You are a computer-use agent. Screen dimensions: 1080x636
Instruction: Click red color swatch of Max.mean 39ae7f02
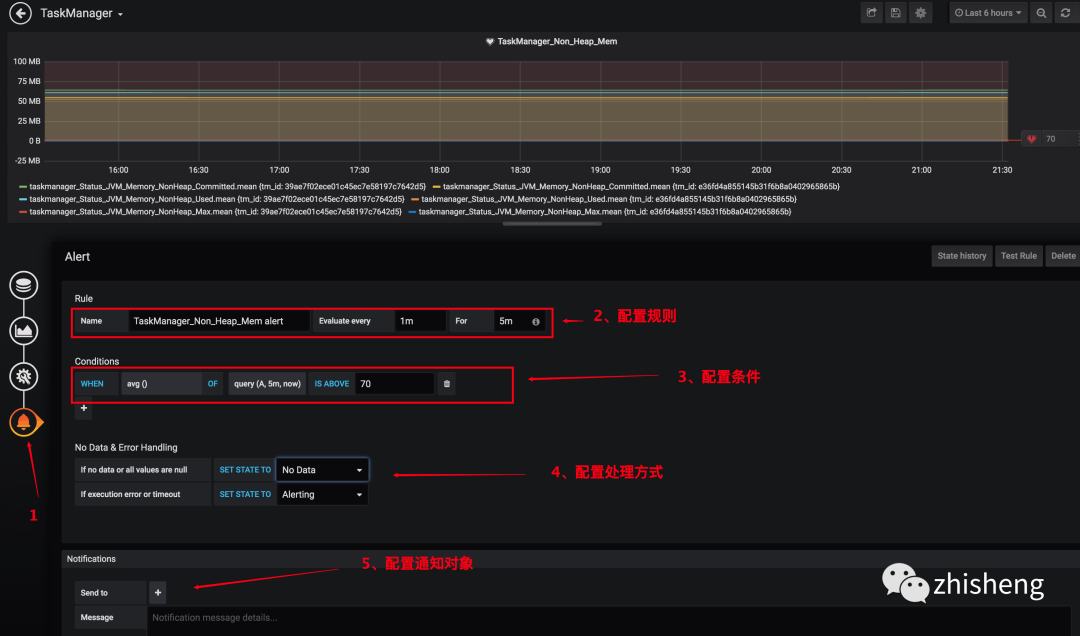tap(23, 212)
